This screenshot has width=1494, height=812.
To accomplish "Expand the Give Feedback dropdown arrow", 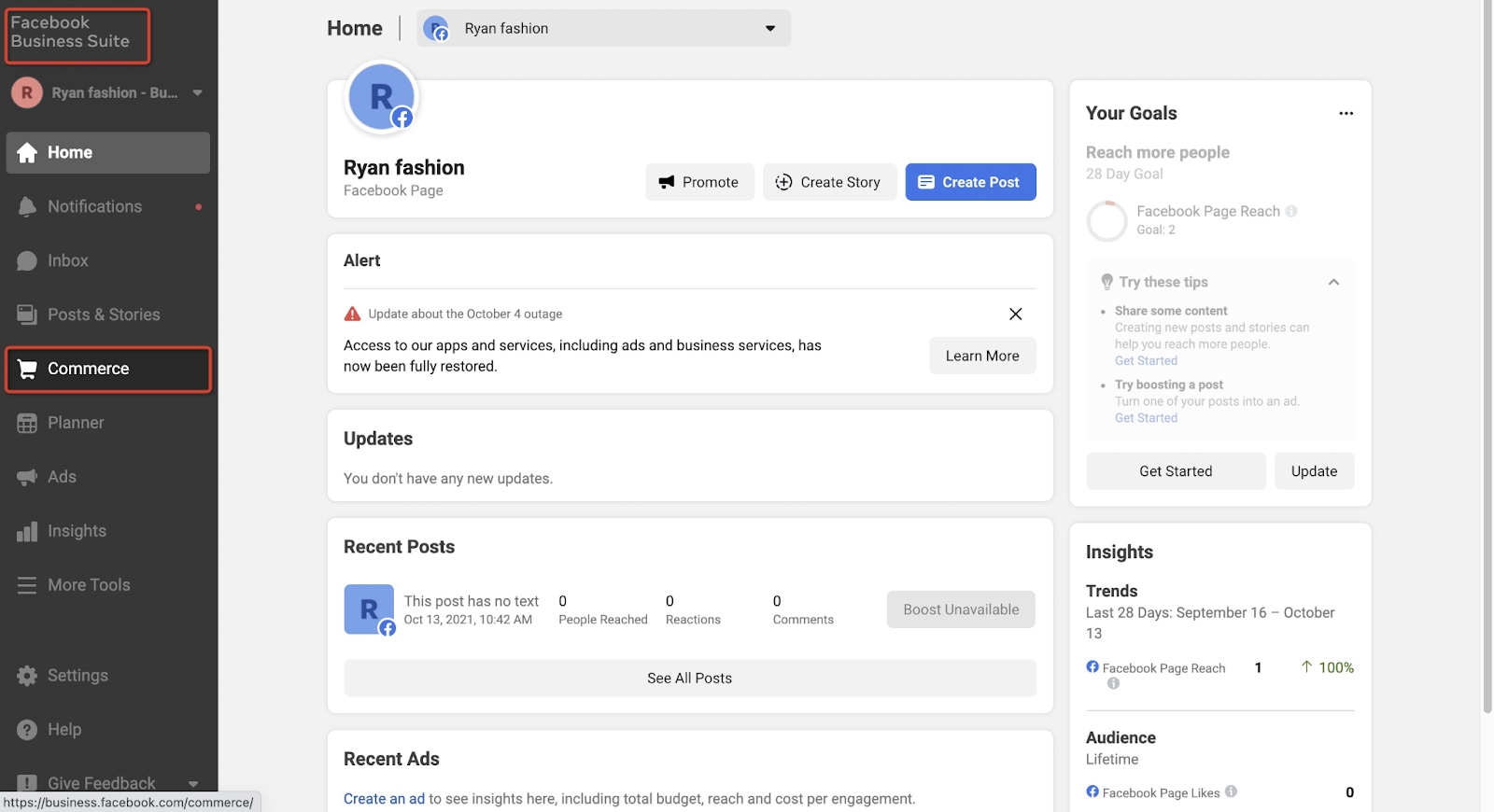I will (193, 784).
